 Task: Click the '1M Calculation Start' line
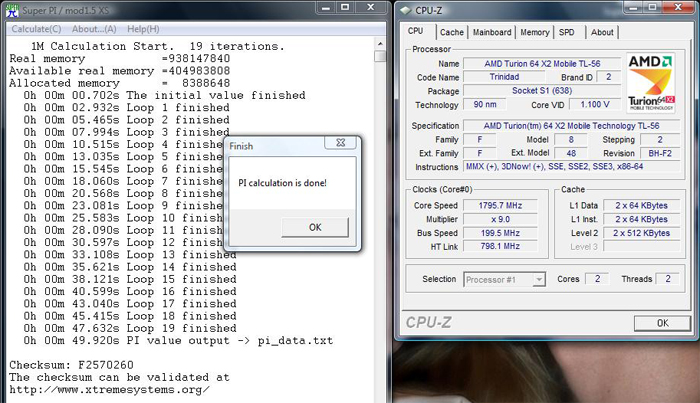[158, 46]
